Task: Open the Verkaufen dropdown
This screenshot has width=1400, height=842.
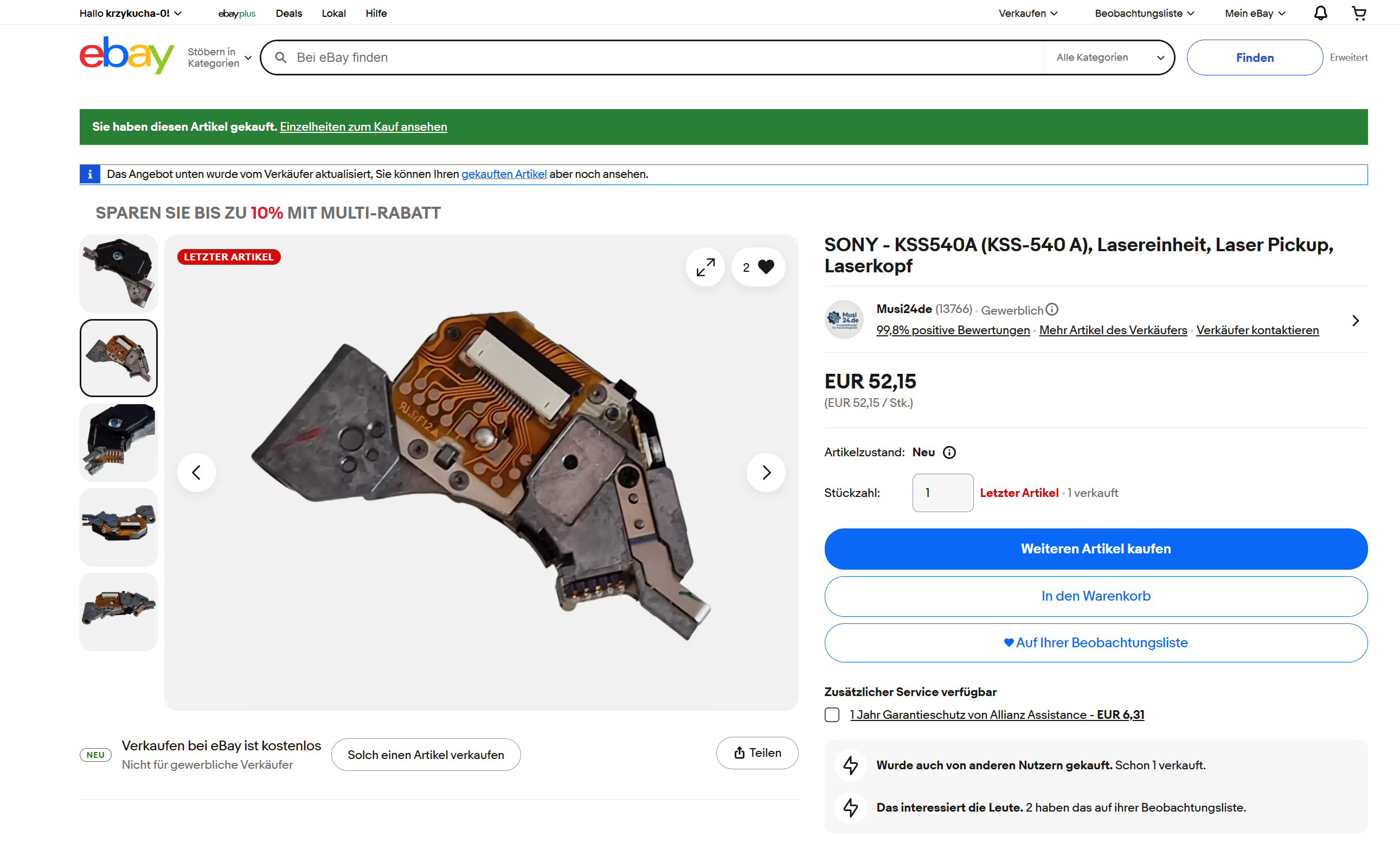Action: coord(1027,13)
